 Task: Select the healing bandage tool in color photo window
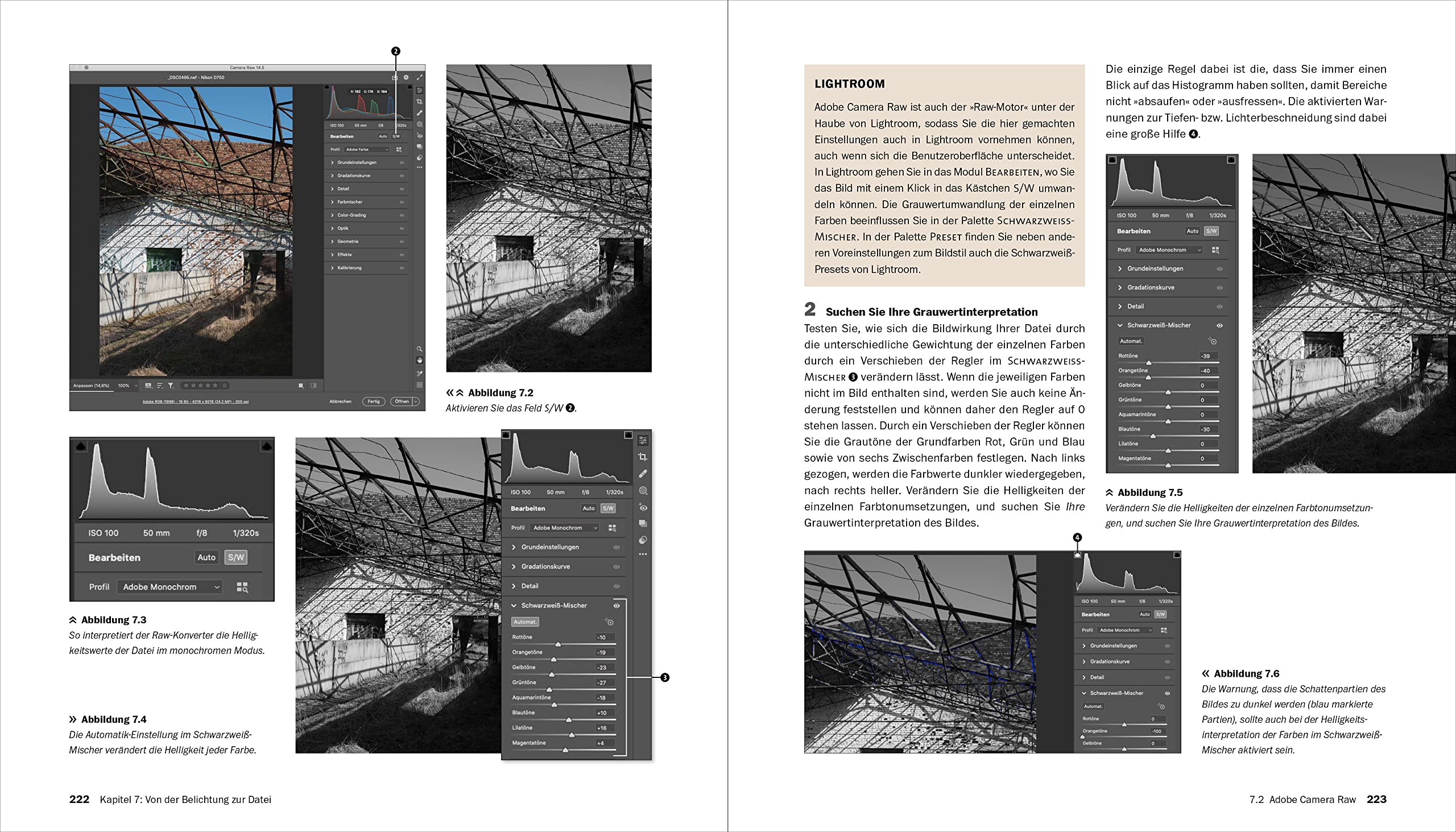(419, 113)
